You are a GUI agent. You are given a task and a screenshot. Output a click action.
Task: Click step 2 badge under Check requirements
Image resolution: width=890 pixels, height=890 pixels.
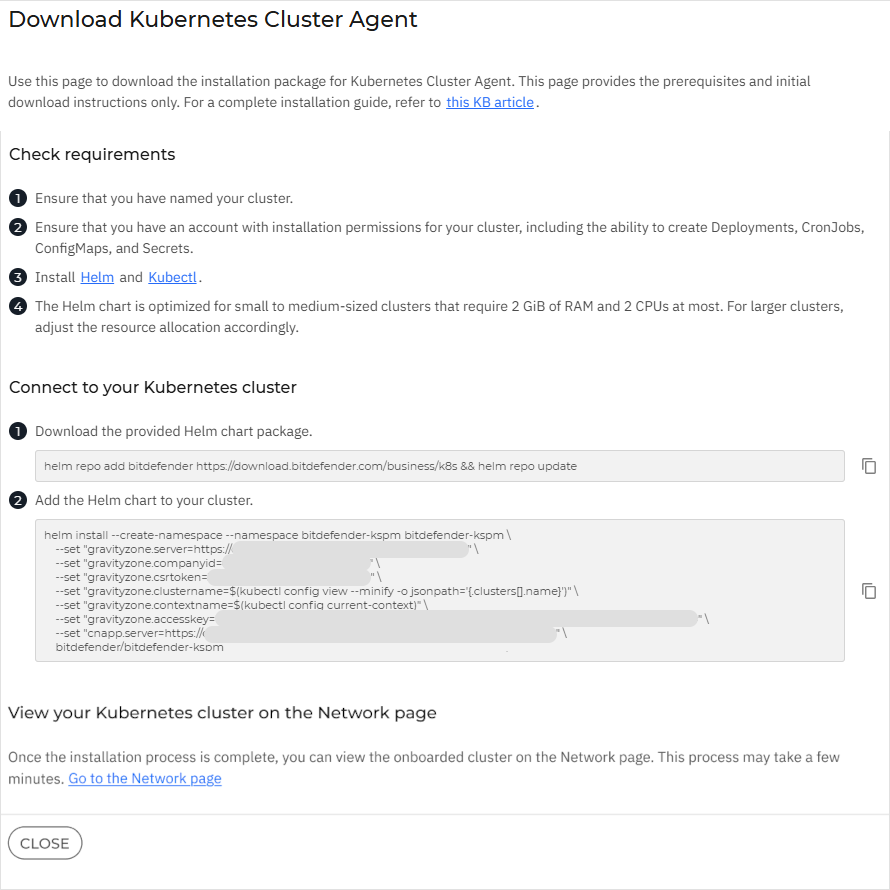[x=17, y=227]
